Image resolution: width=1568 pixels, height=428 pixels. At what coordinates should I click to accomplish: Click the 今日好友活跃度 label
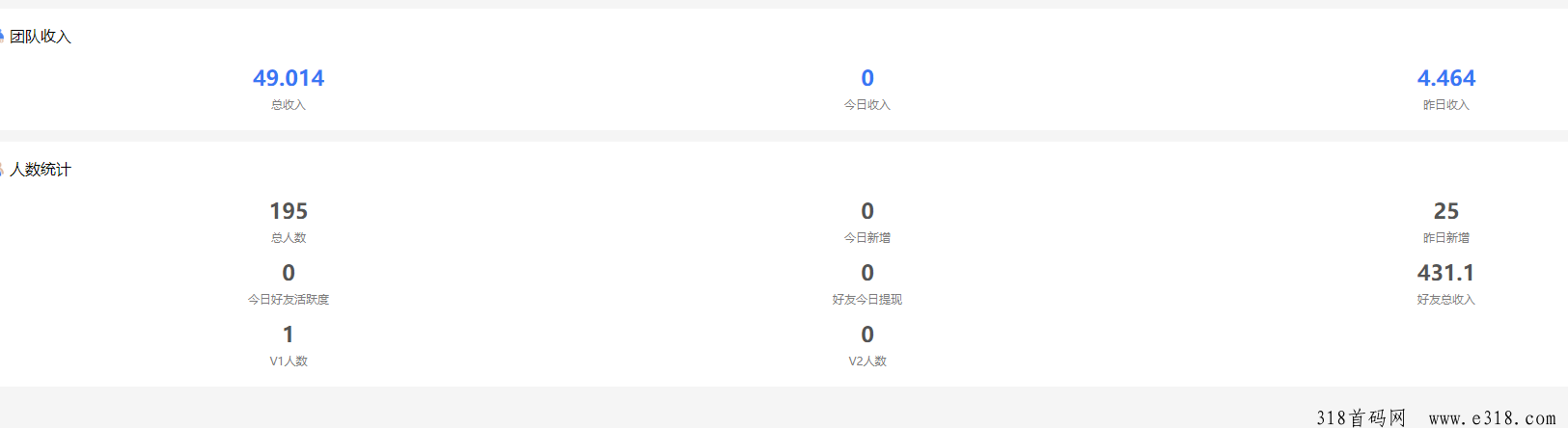click(289, 300)
